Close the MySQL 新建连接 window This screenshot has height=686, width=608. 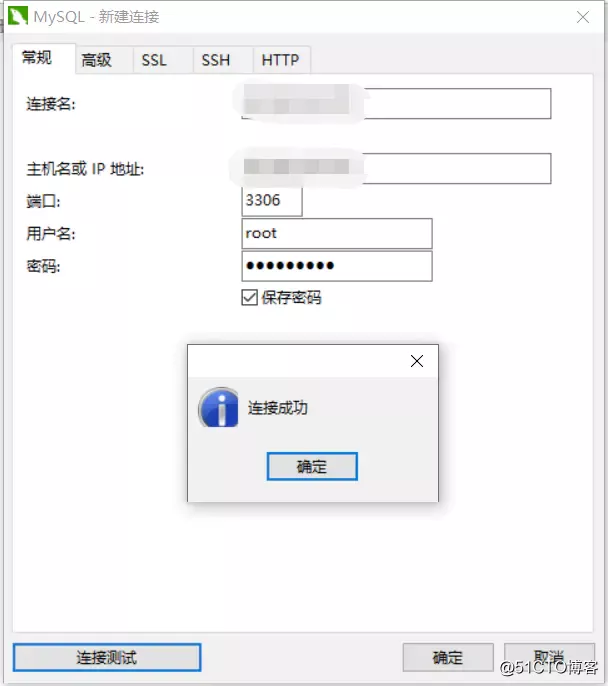(x=583, y=17)
